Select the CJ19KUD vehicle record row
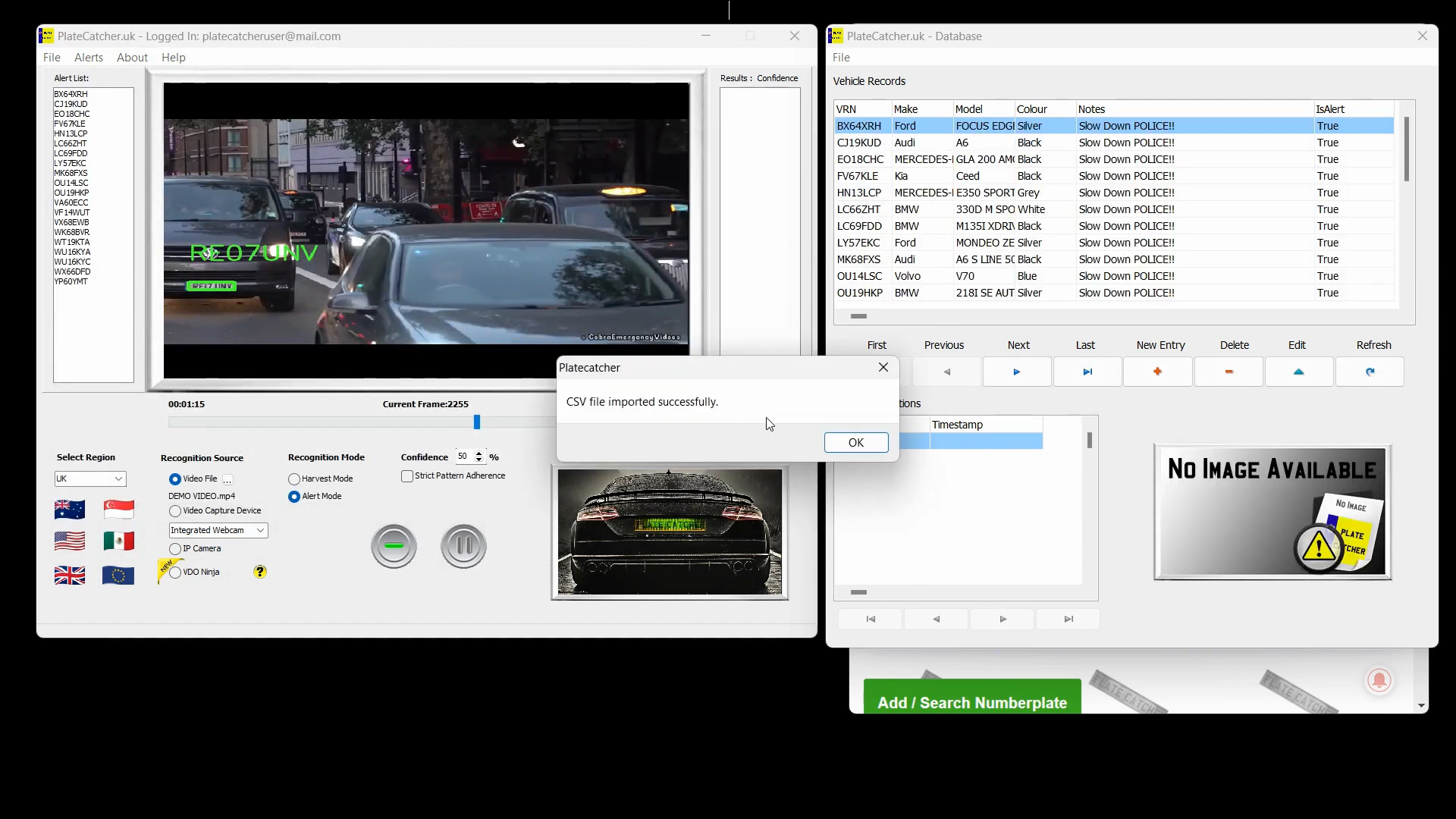 [x=1114, y=143]
